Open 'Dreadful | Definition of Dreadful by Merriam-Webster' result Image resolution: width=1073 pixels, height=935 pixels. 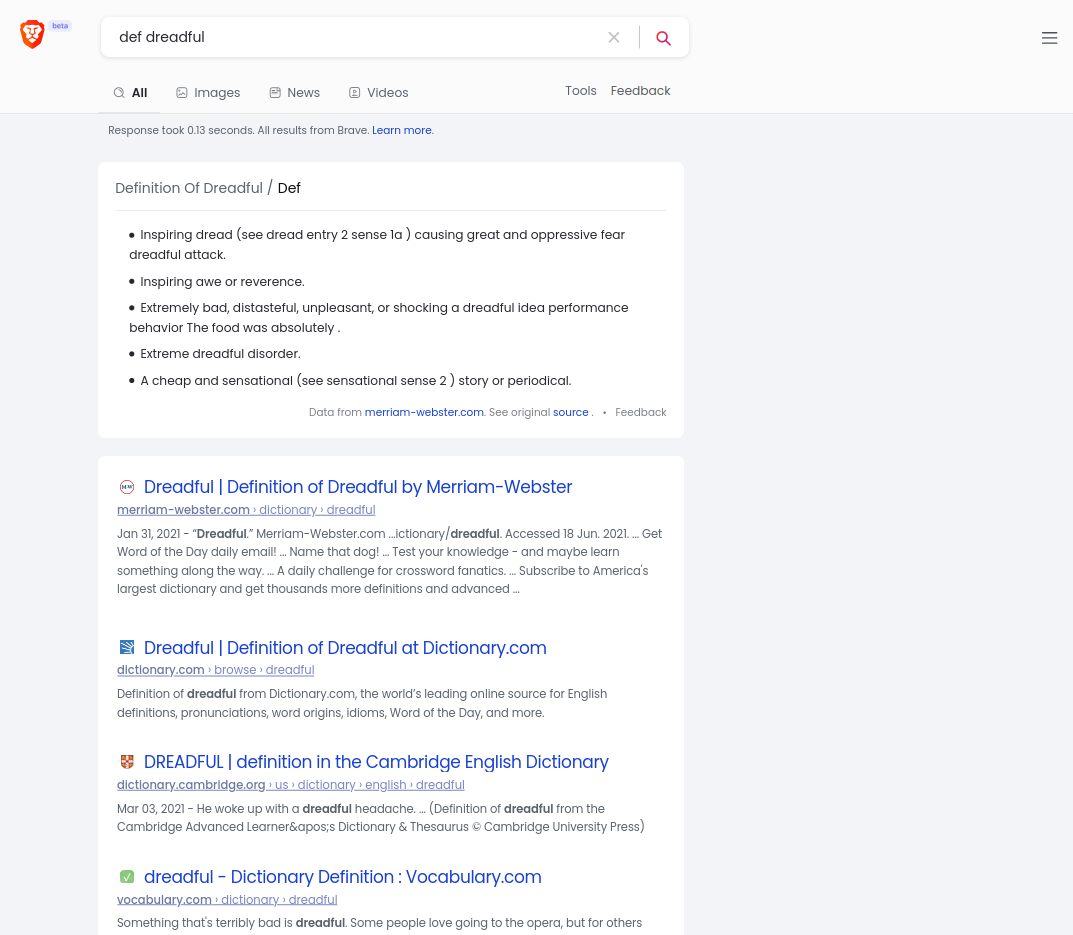(x=358, y=487)
